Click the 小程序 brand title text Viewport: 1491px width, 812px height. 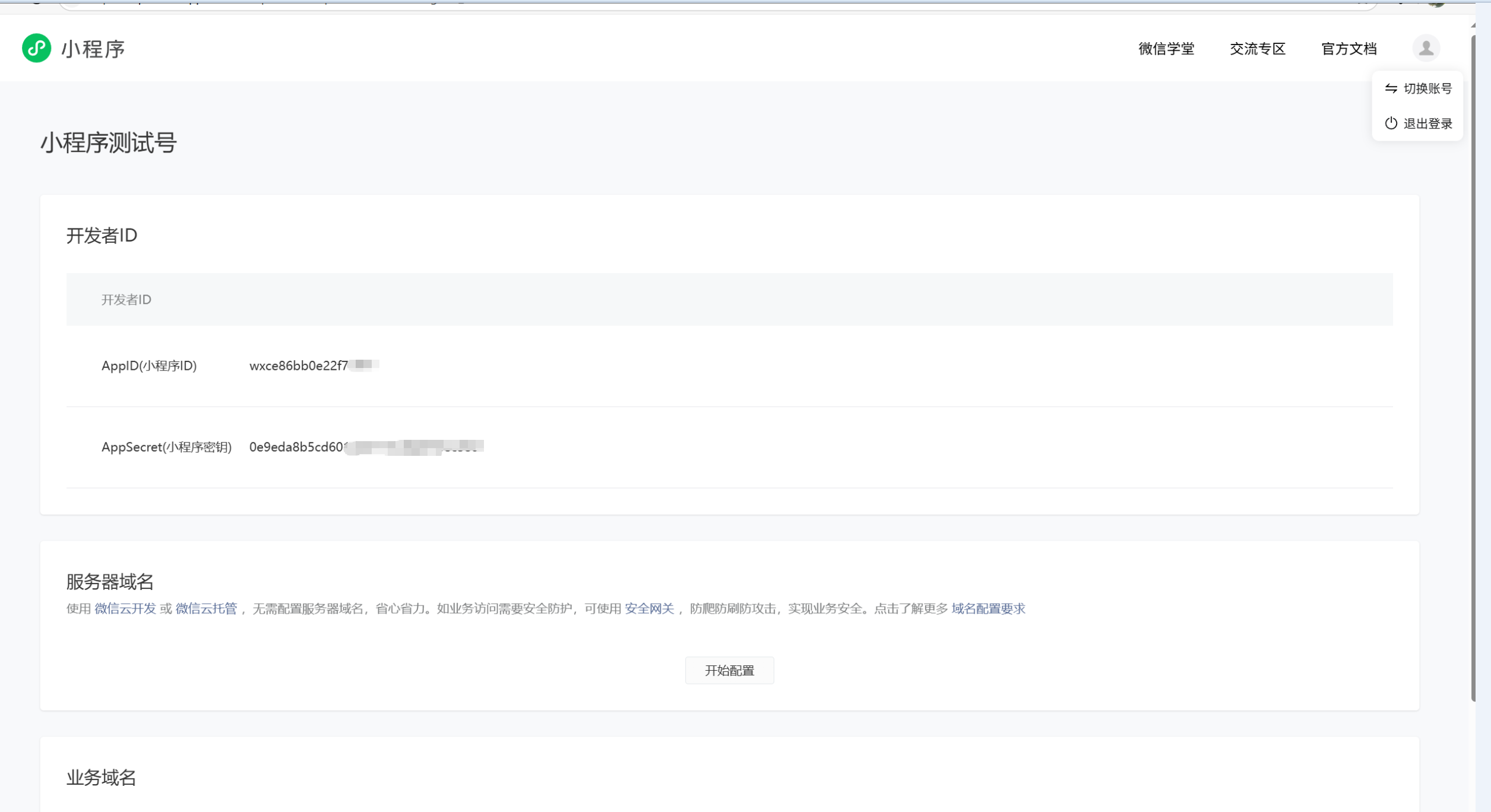coord(93,49)
